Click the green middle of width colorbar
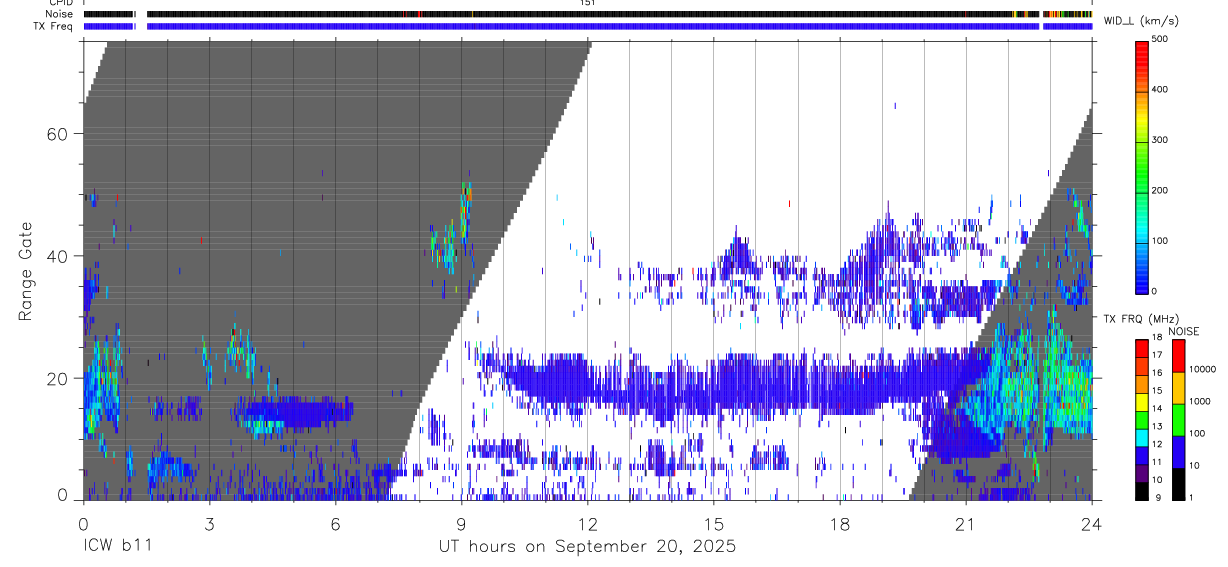 [x=1142, y=170]
